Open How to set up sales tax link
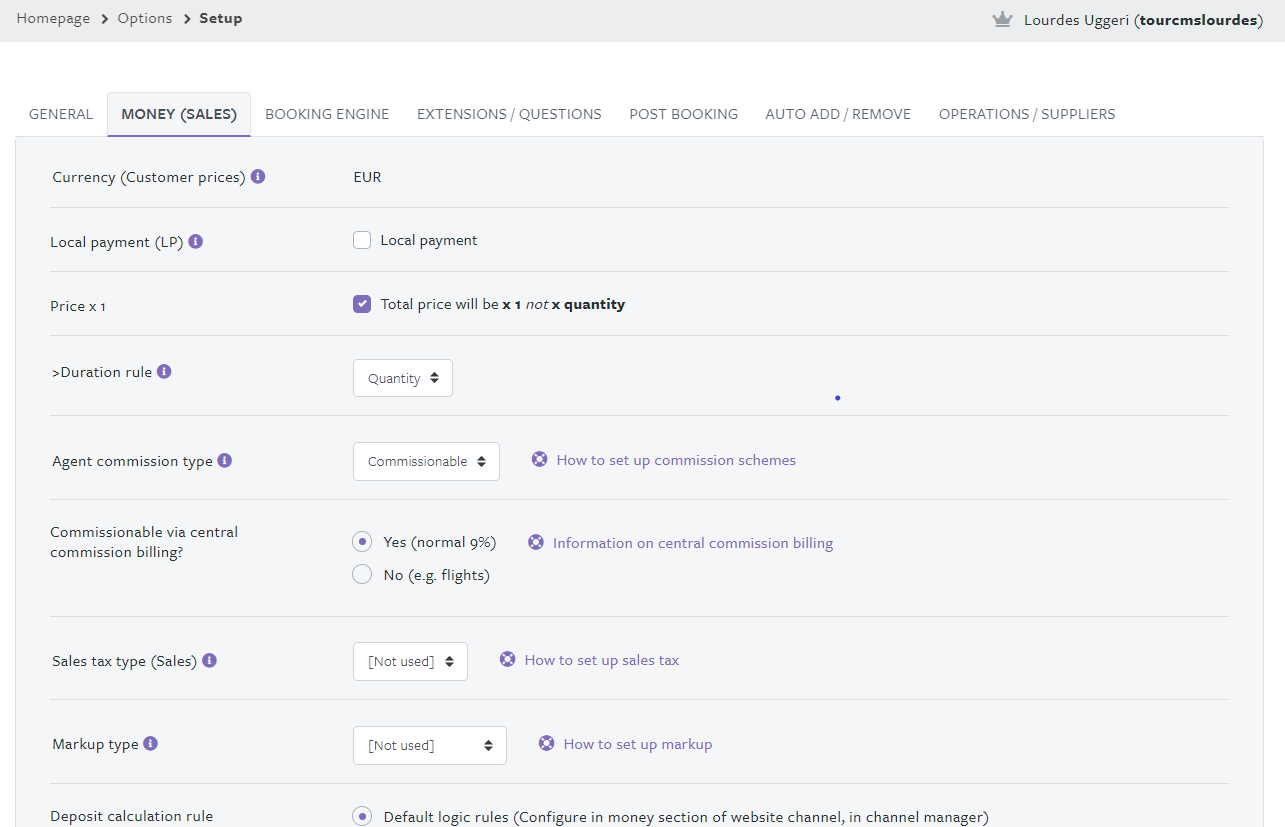This screenshot has height=827, width=1285. (x=601, y=660)
